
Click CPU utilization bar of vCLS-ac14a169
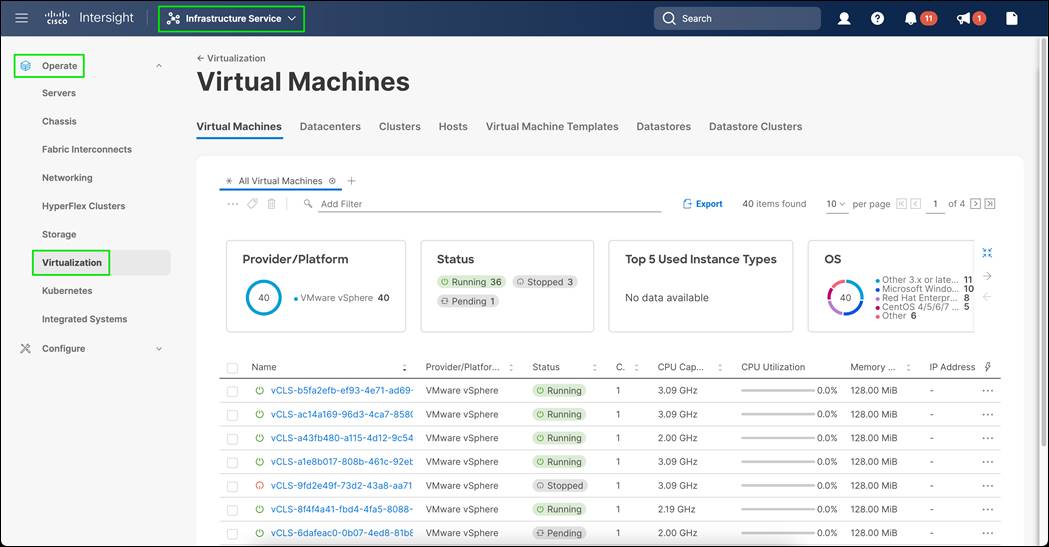777,415
